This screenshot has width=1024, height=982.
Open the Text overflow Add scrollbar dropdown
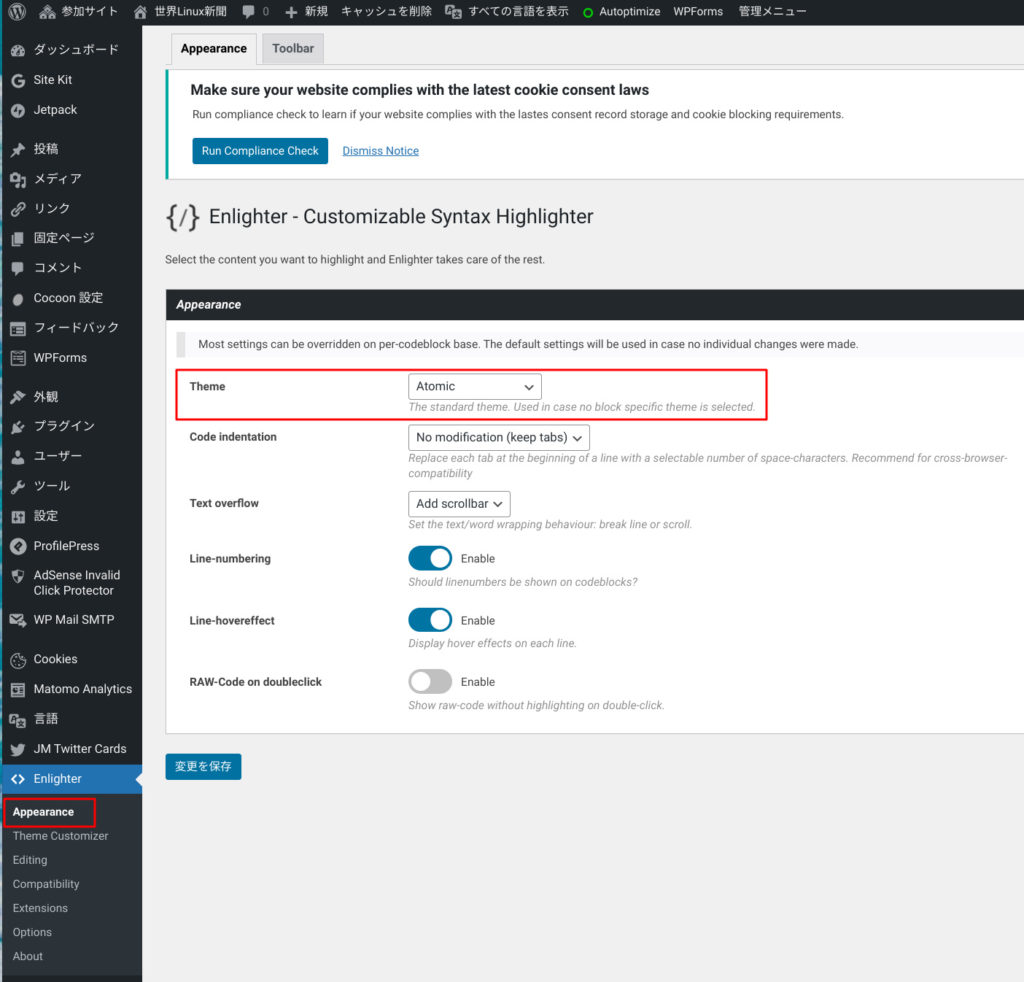pyautogui.click(x=459, y=504)
